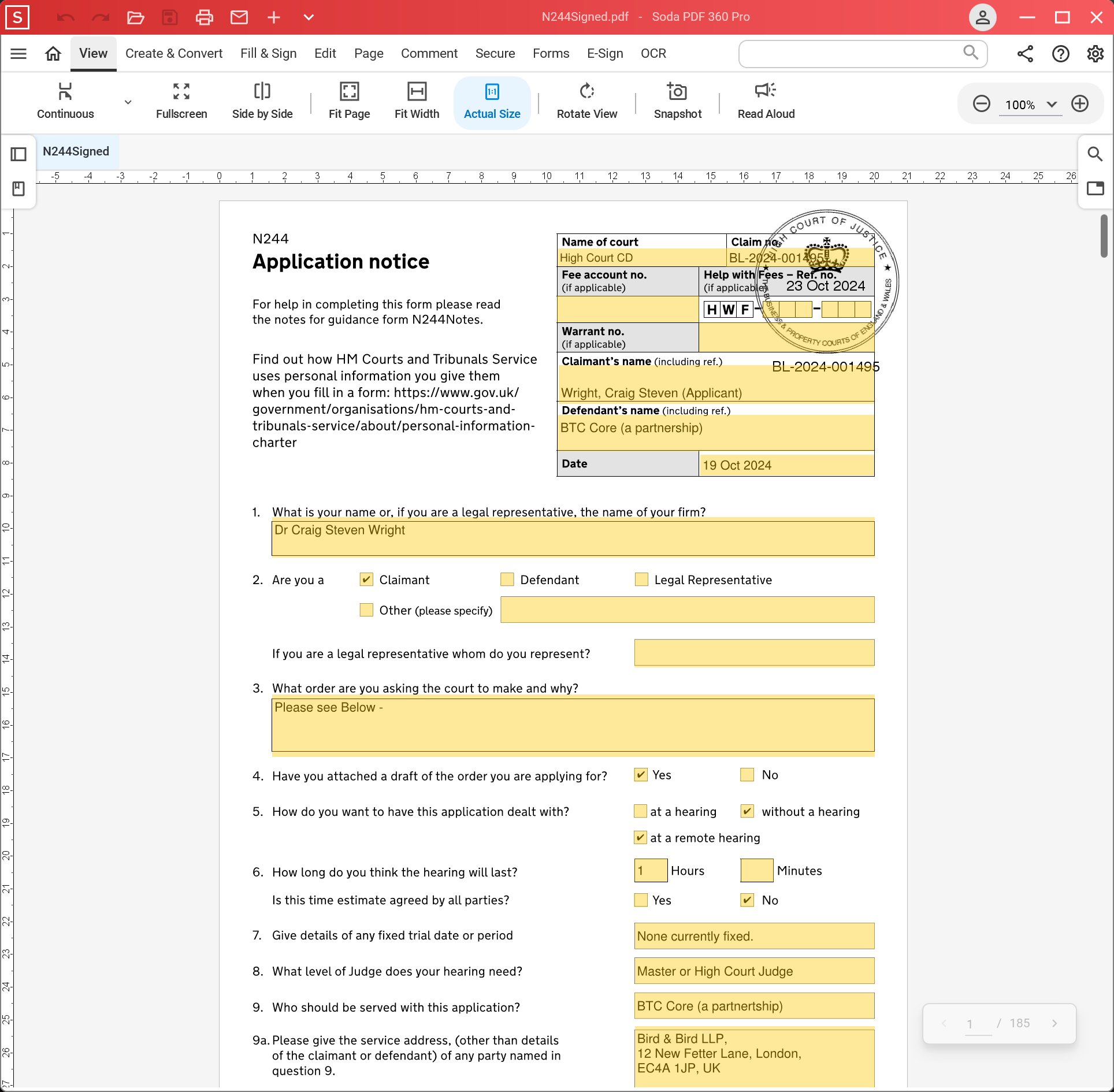Click the email envelope icon in title bar
Screen dimensions: 1114x1092
pyautogui.click(x=239, y=17)
